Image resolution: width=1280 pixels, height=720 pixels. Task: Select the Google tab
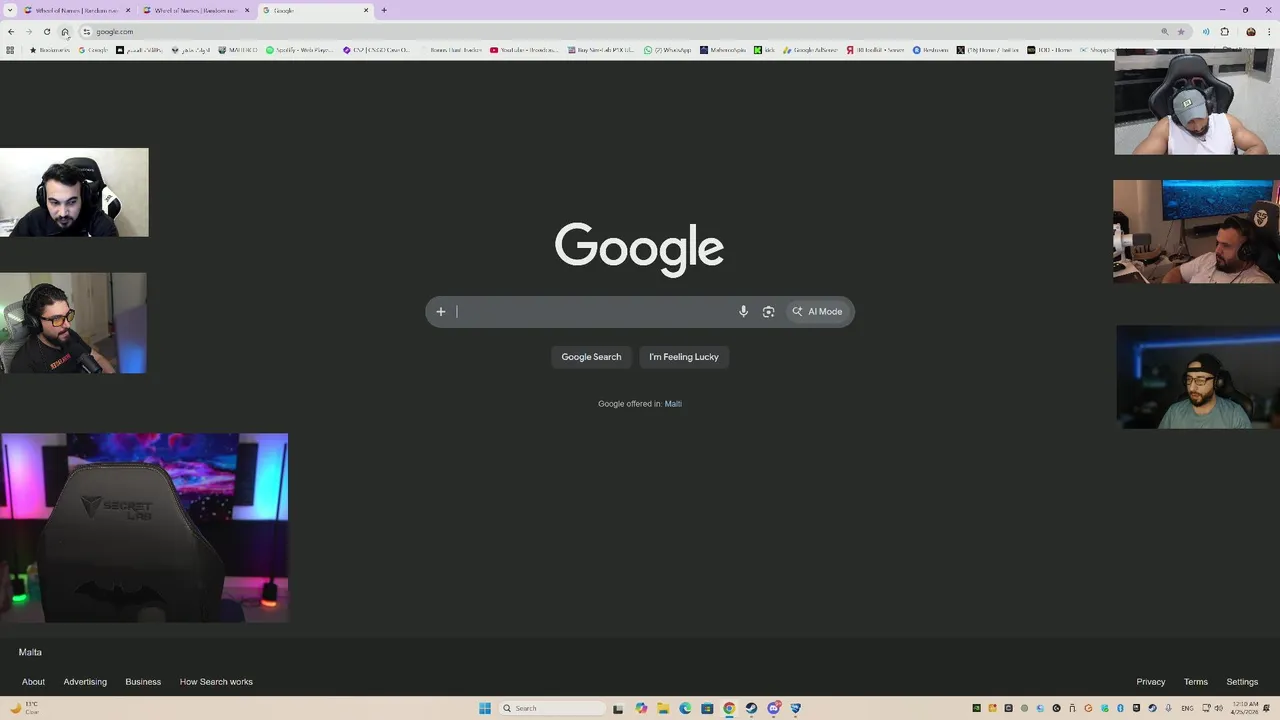(316, 10)
